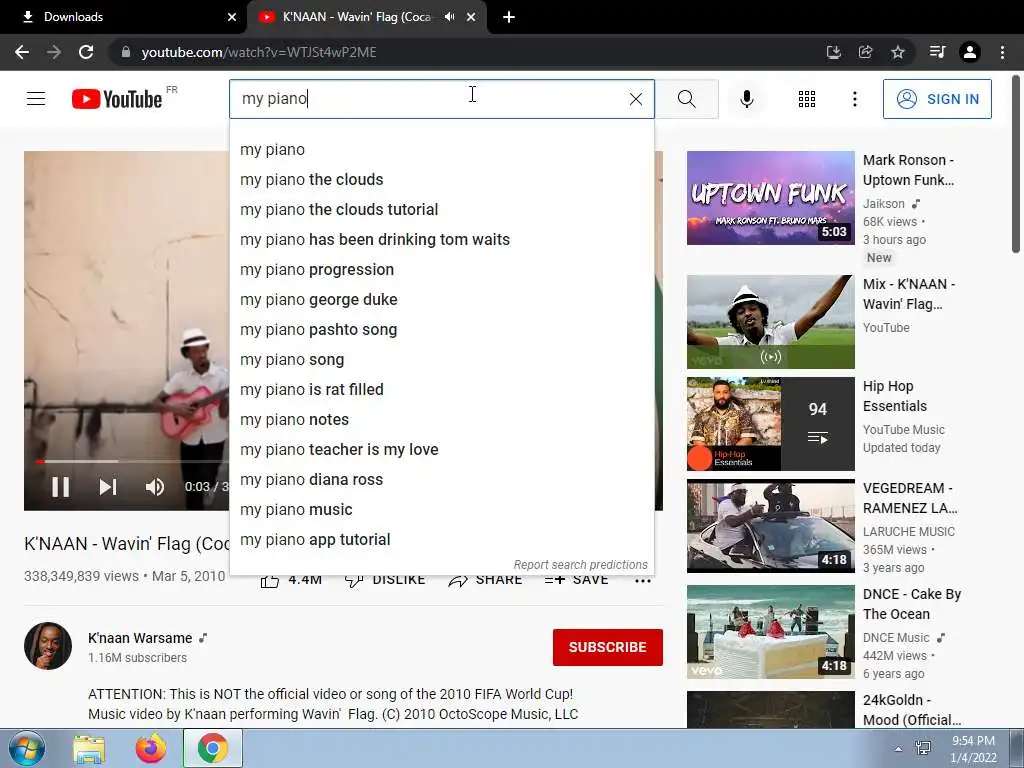Close the K'NAAN Wavin' Flag tab
Screen dimensions: 1024x768
click(x=471, y=17)
